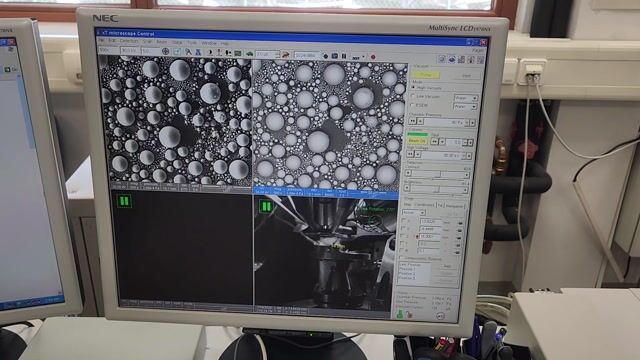Click the snapshot camera toolbar icon
The width and height of the screenshot is (640, 360).
coord(334,56)
